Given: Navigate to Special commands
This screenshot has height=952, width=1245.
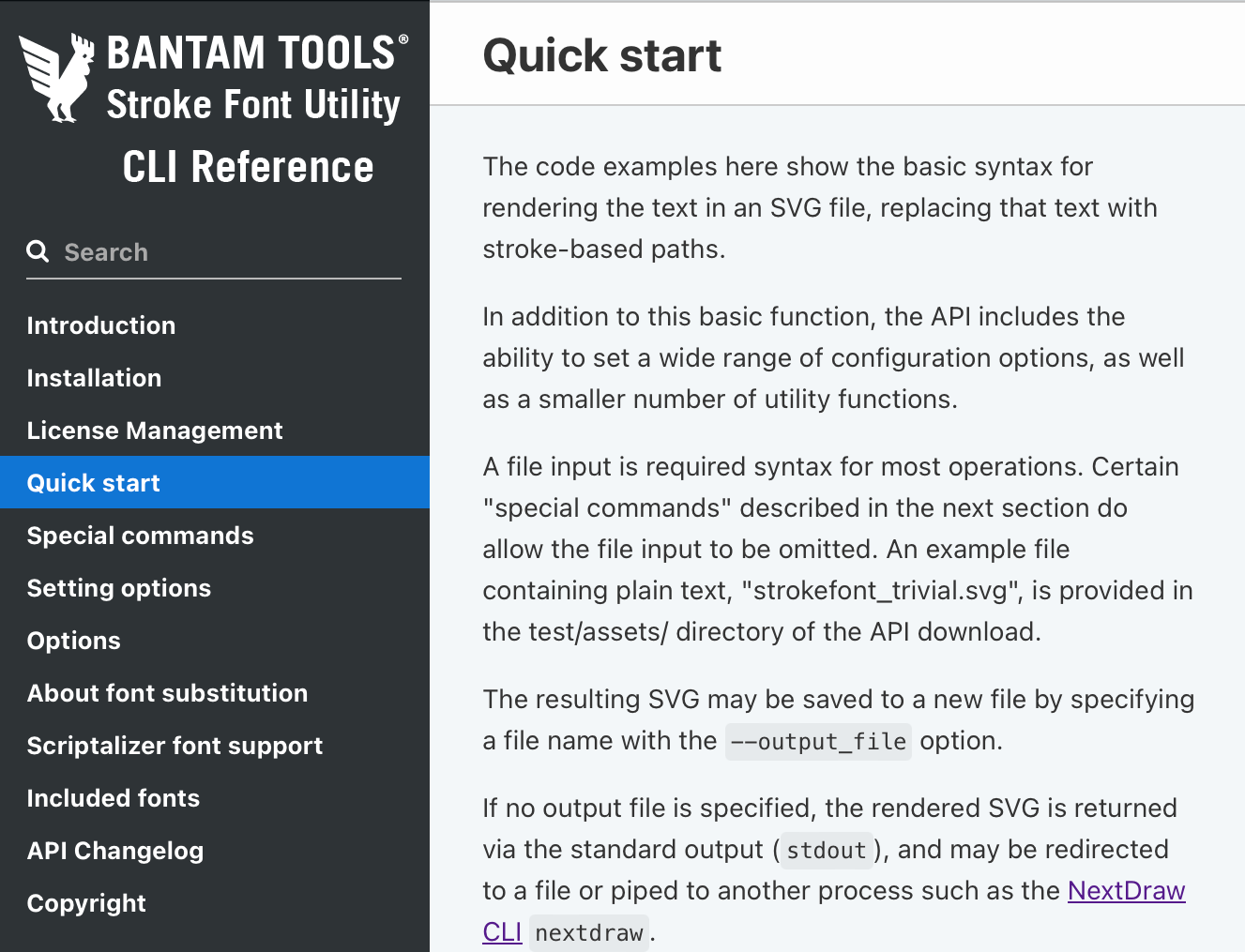Looking at the screenshot, I should pos(141,536).
